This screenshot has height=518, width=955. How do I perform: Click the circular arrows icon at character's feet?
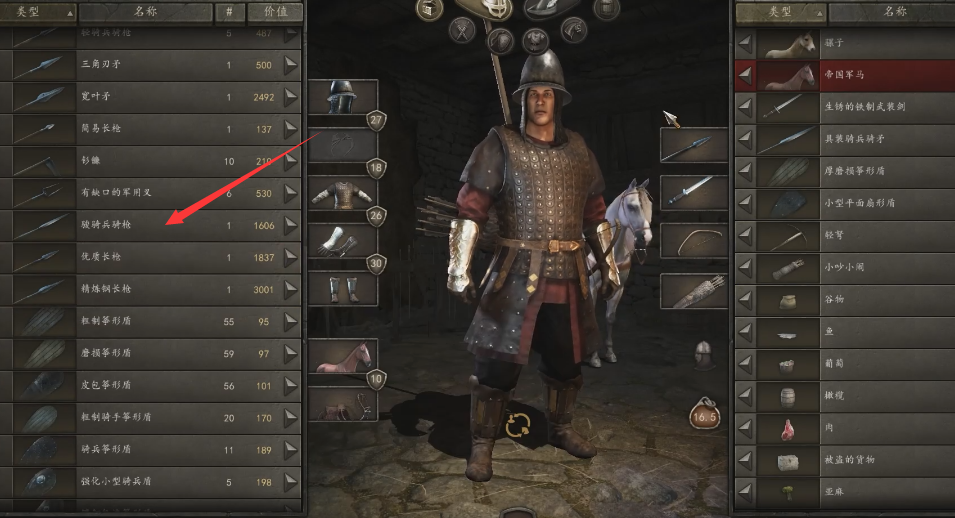tap(518, 425)
